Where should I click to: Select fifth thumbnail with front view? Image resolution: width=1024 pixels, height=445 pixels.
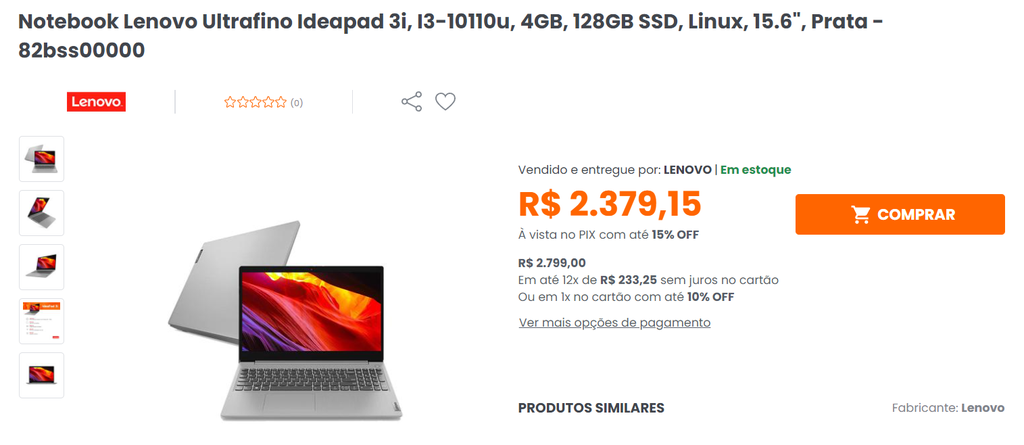[x=42, y=375]
